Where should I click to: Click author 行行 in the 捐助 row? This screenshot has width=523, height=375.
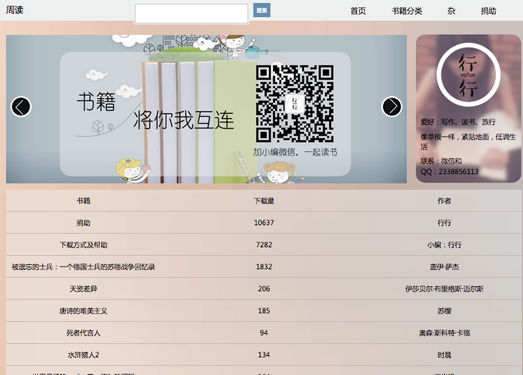(x=444, y=223)
